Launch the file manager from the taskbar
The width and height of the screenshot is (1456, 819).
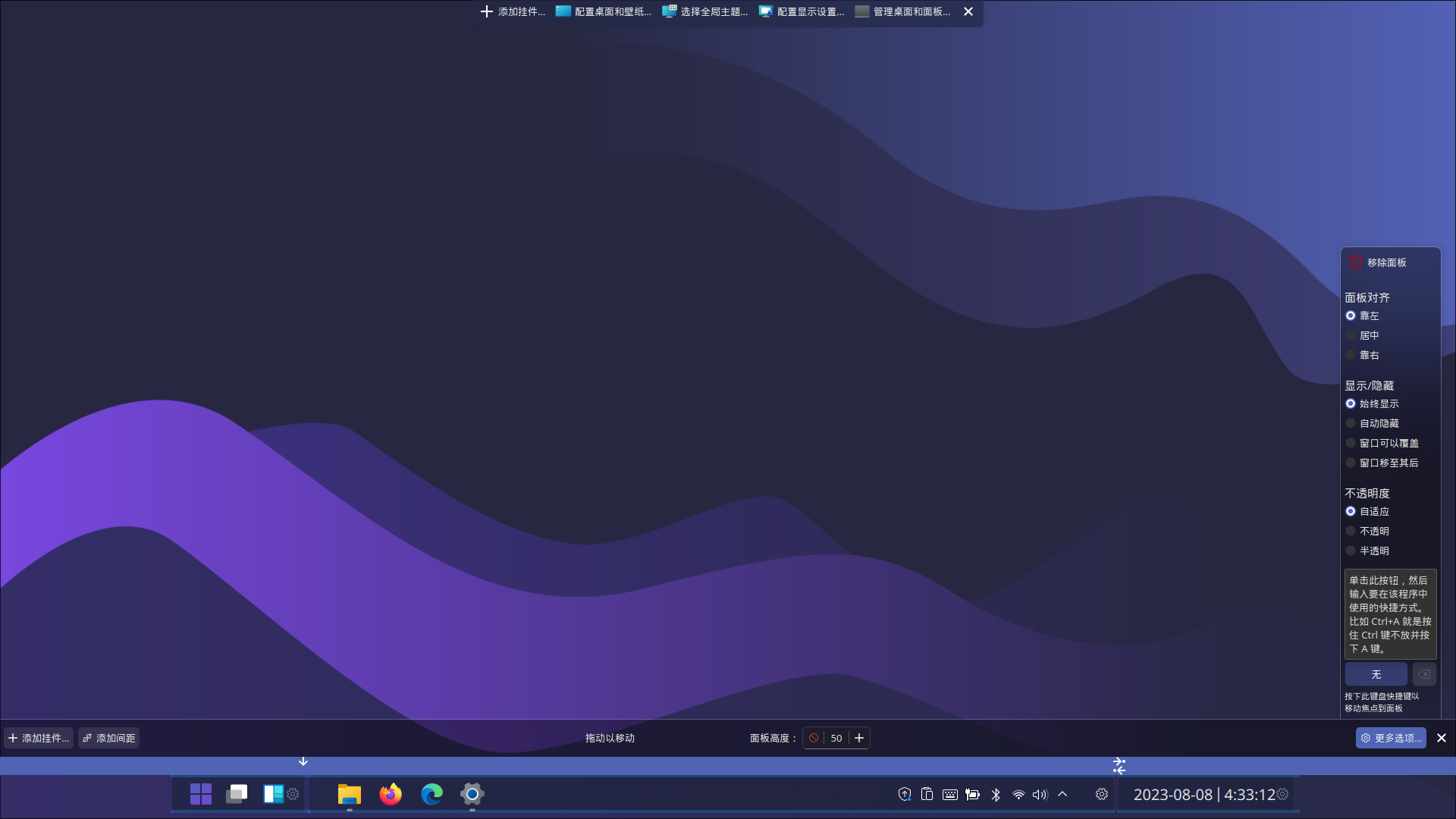[x=350, y=794]
